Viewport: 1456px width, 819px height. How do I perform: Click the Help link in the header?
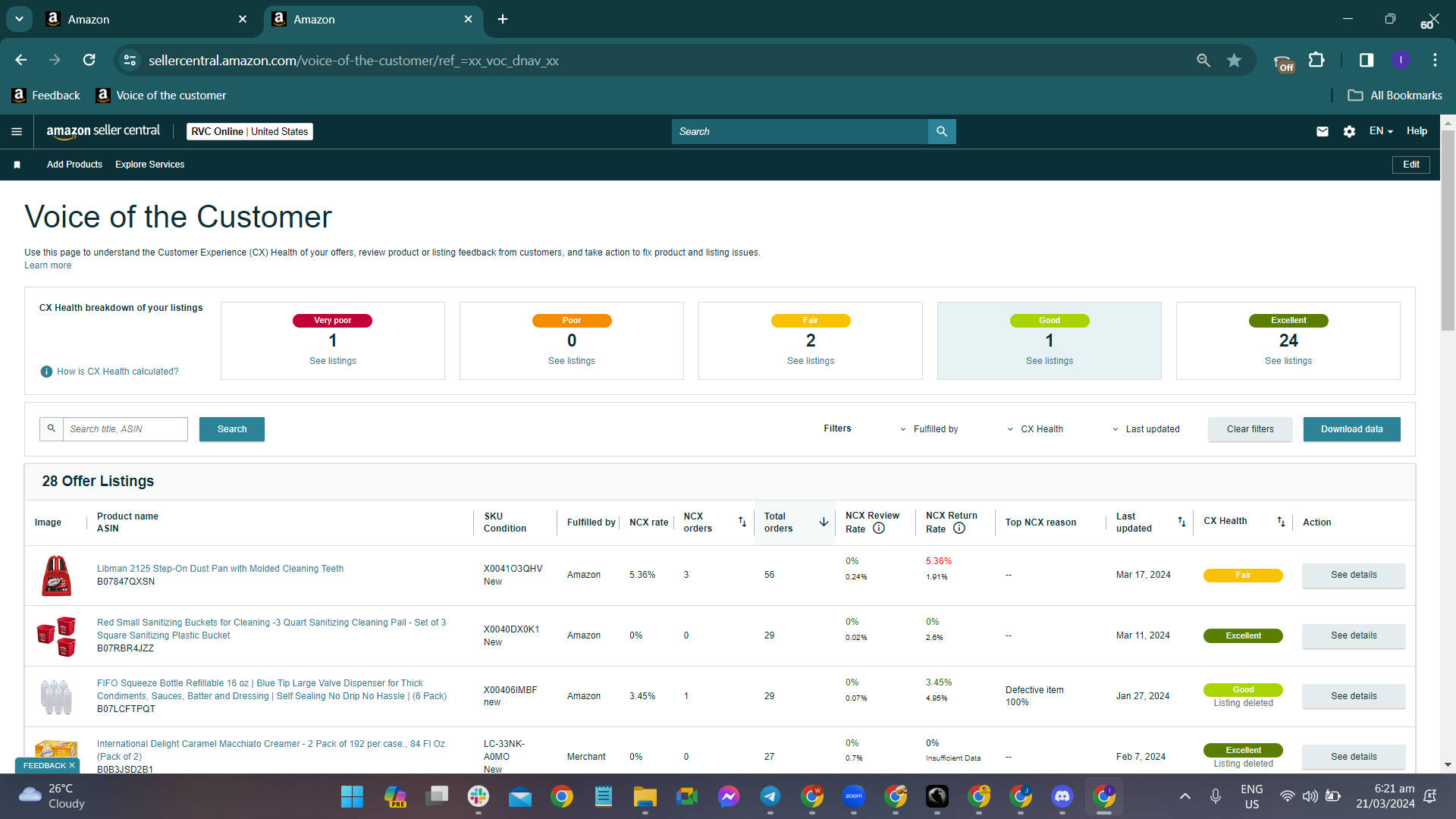[x=1417, y=131]
